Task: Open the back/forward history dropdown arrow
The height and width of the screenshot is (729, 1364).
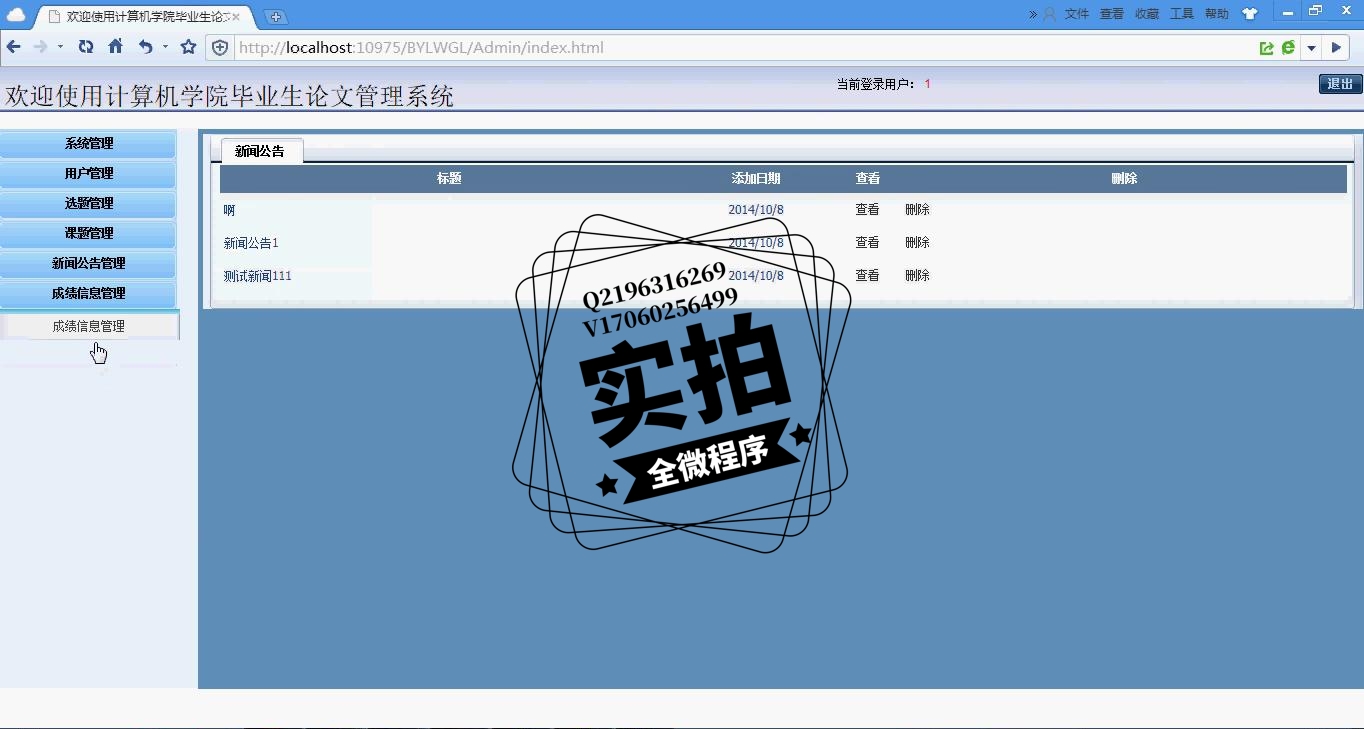Action: [60, 47]
